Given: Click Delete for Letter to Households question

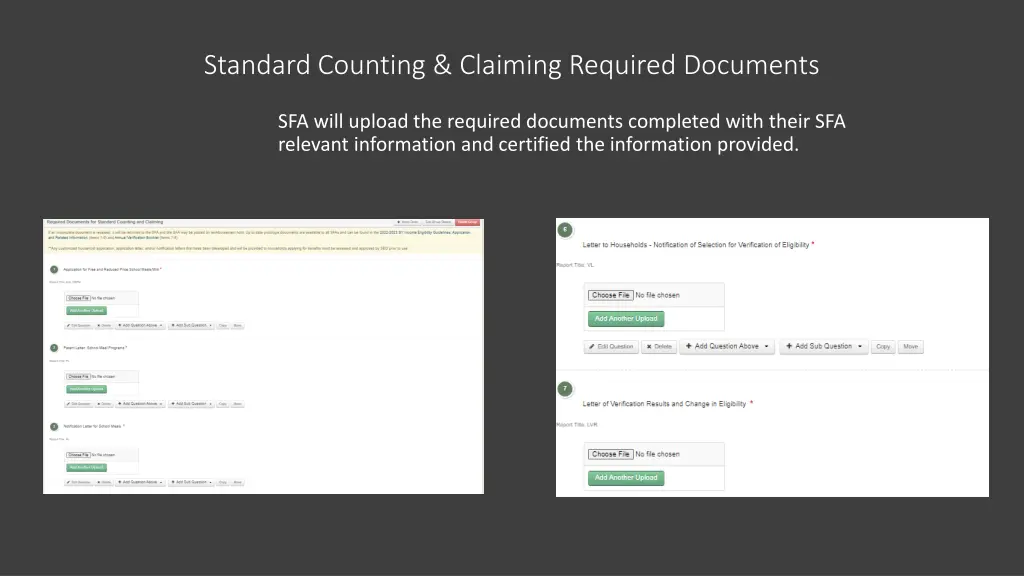Looking at the screenshot, I should point(659,347).
